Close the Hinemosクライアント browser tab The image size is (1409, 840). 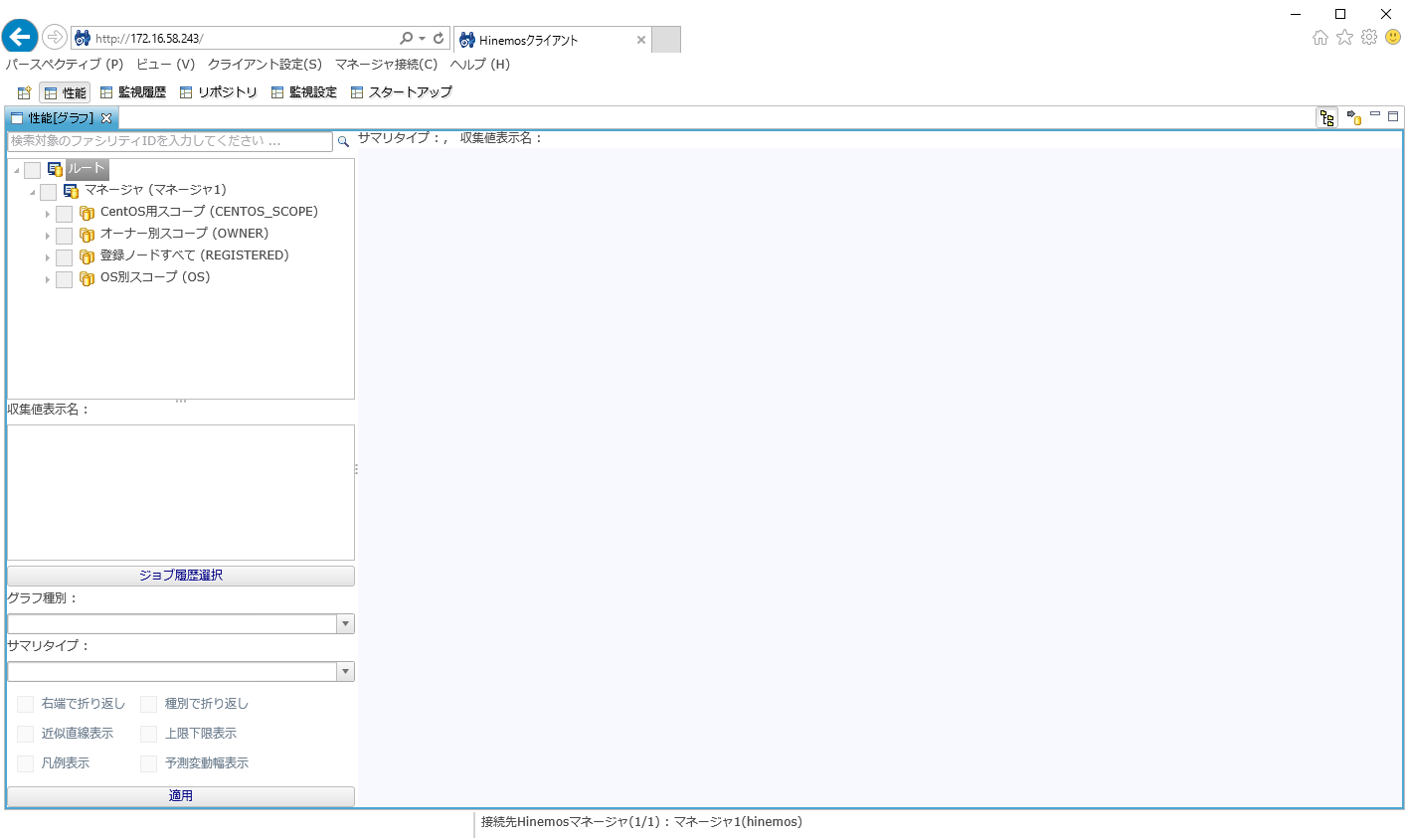click(641, 40)
